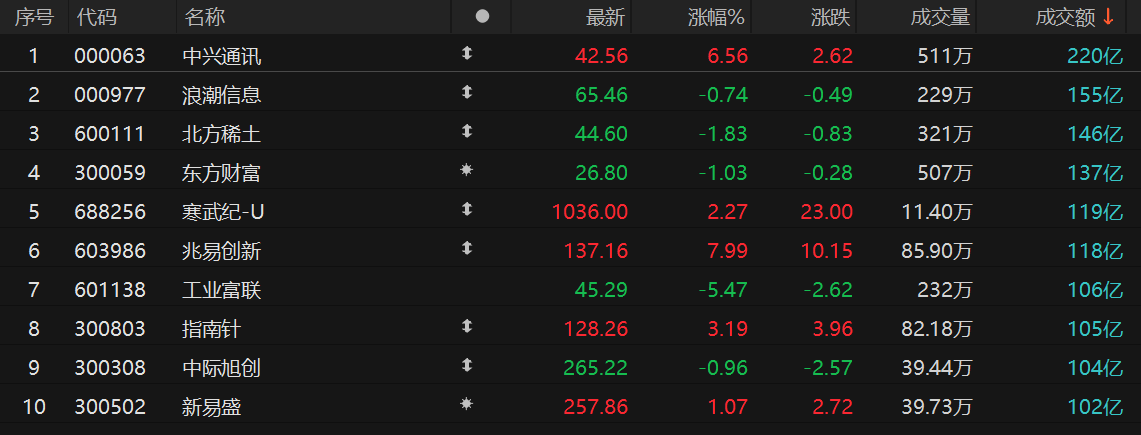This screenshot has height=435, width=1141.
Task: Select stock name 中际旭创
Action: tap(222, 368)
